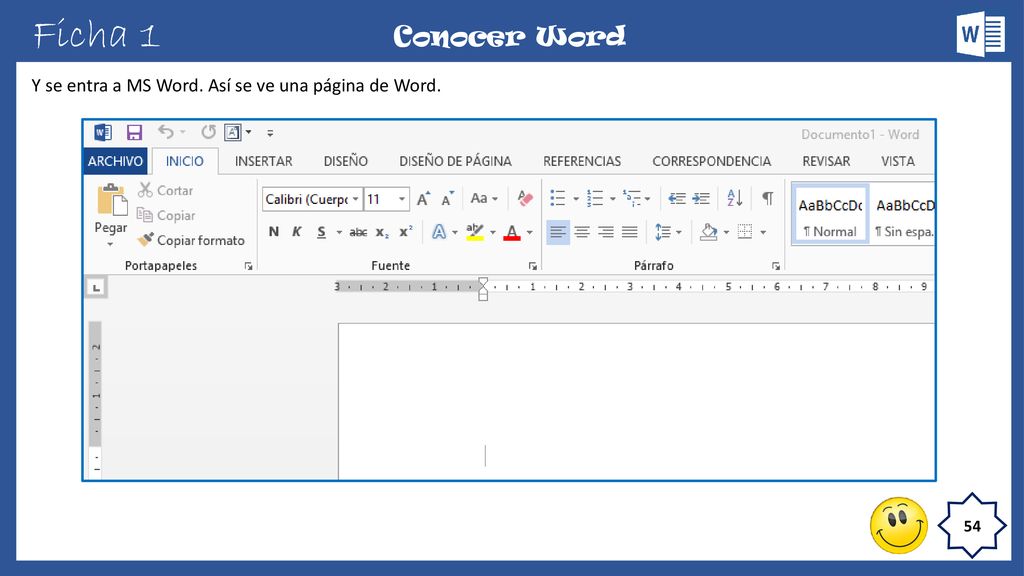This screenshot has height=576, width=1024.
Task: Click the Numbering list icon
Action: click(x=595, y=199)
